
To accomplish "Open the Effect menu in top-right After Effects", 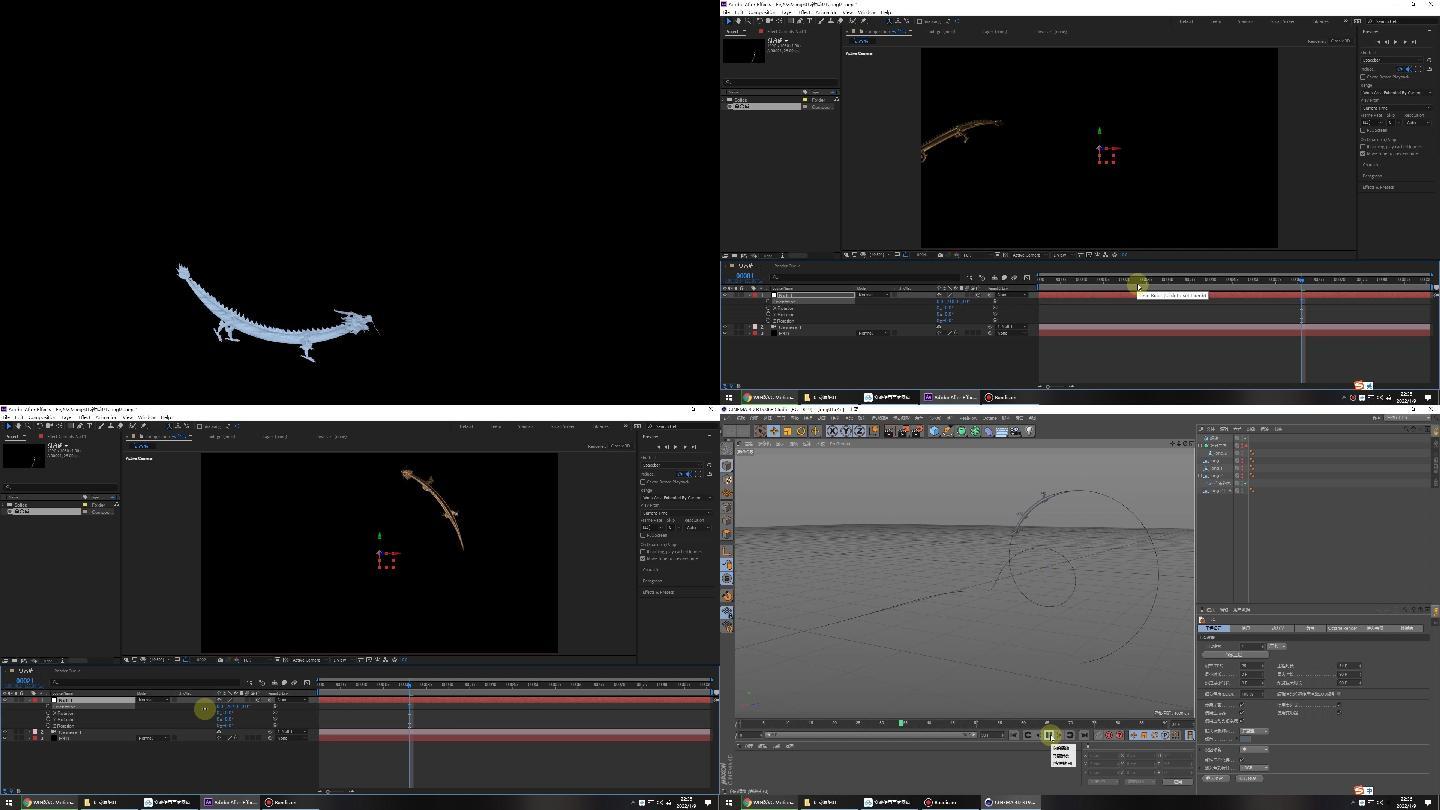I will (804, 12).
